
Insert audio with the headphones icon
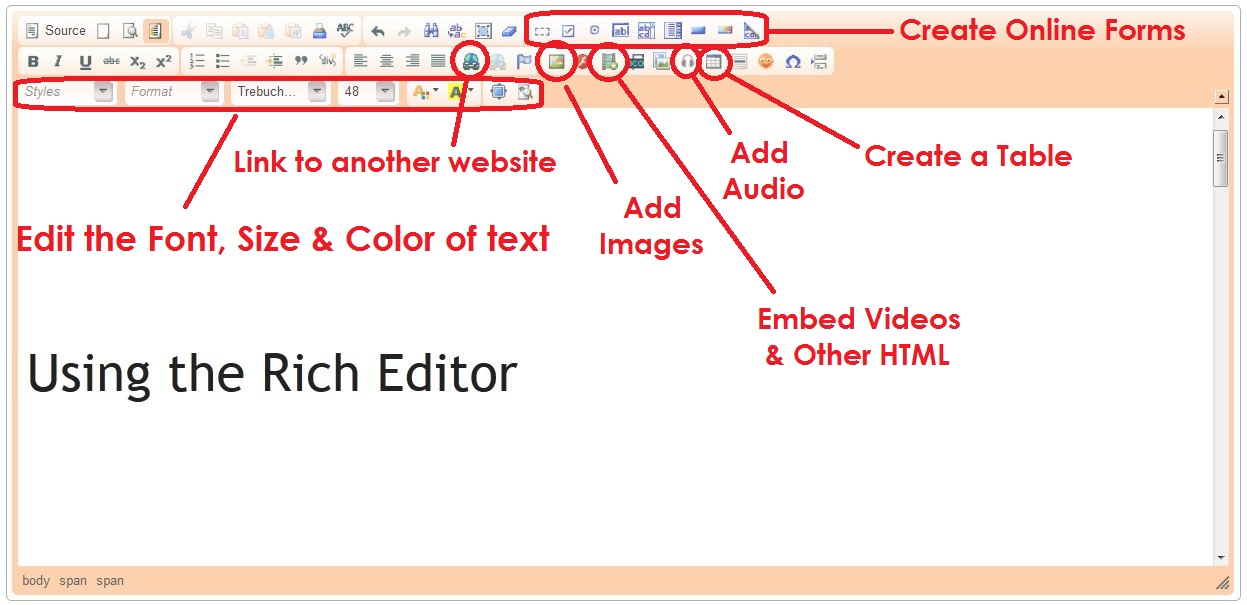click(687, 61)
